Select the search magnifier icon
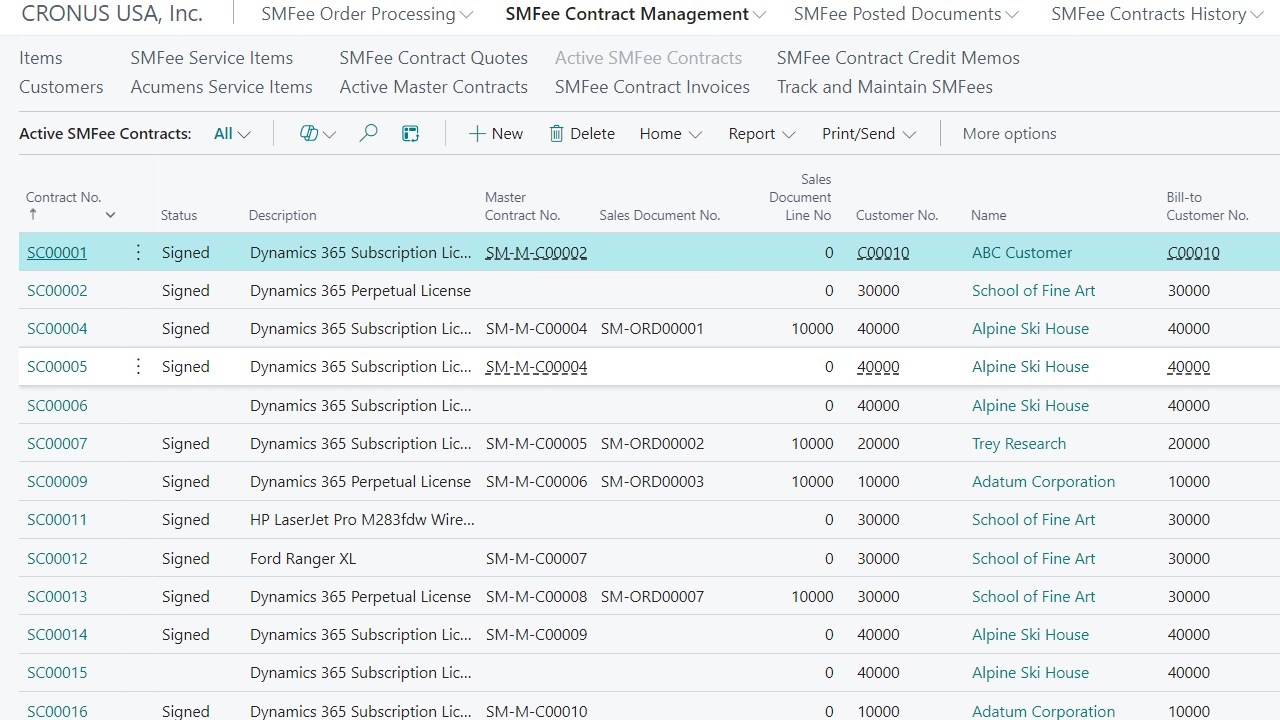Screen dimensions: 1280x720 point(368,132)
